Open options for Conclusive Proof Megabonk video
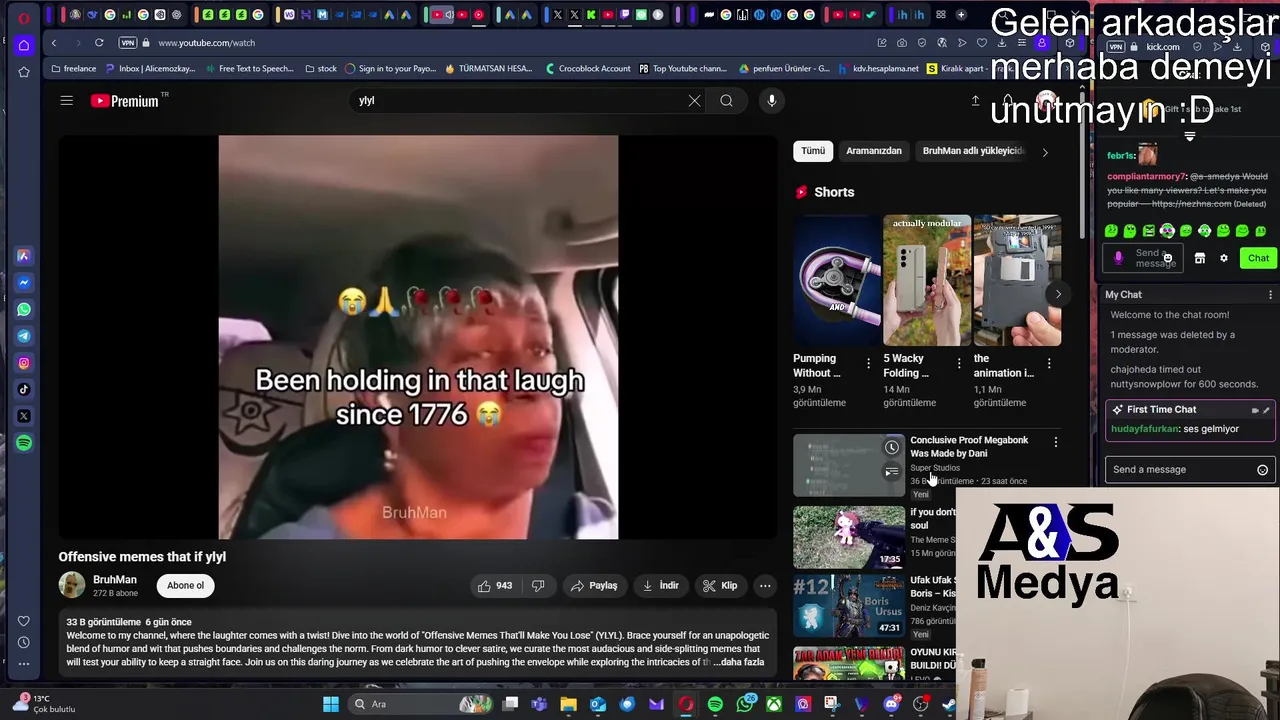Screen dimensions: 1280x720 coord(1055,442)
